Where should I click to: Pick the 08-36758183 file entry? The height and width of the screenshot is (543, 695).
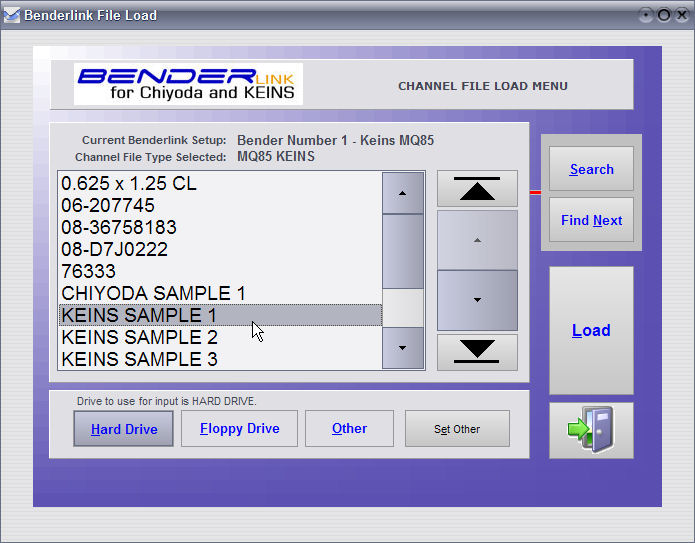pyautogui.click(x=119, y=227)
